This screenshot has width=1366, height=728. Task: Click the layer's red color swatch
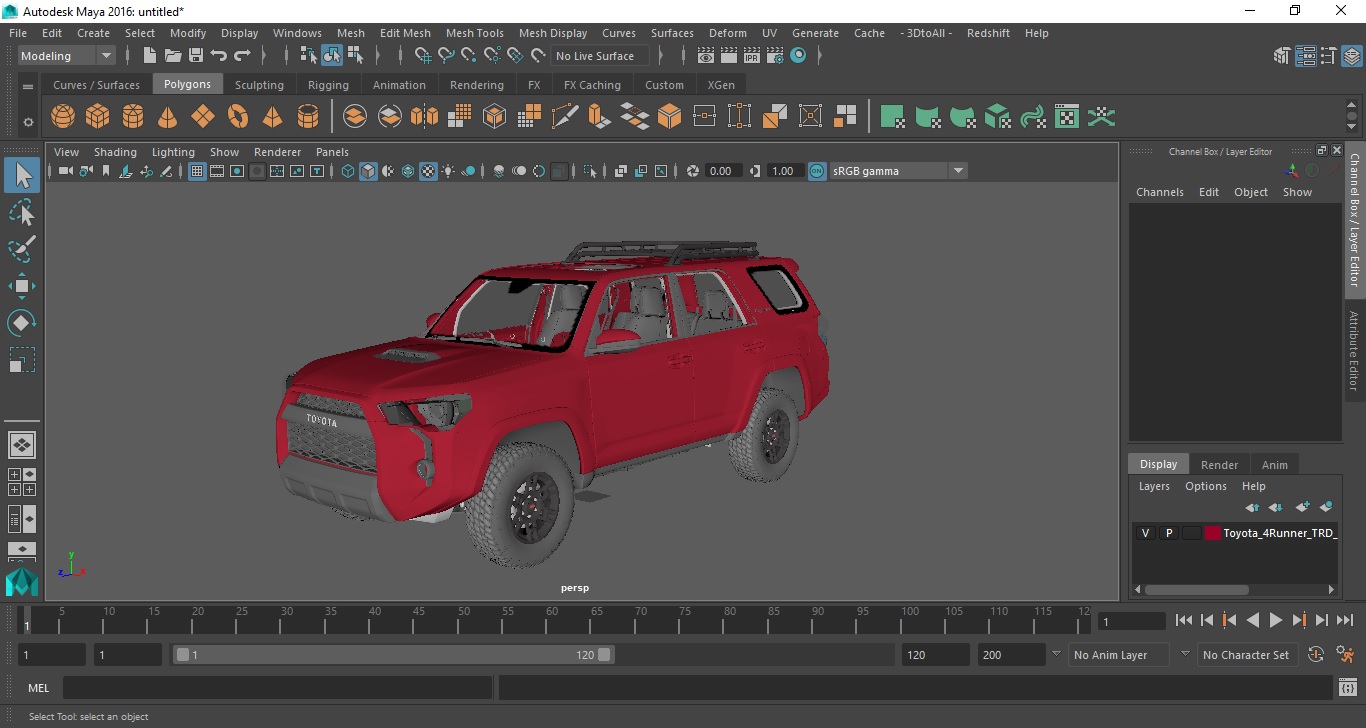1213,533
